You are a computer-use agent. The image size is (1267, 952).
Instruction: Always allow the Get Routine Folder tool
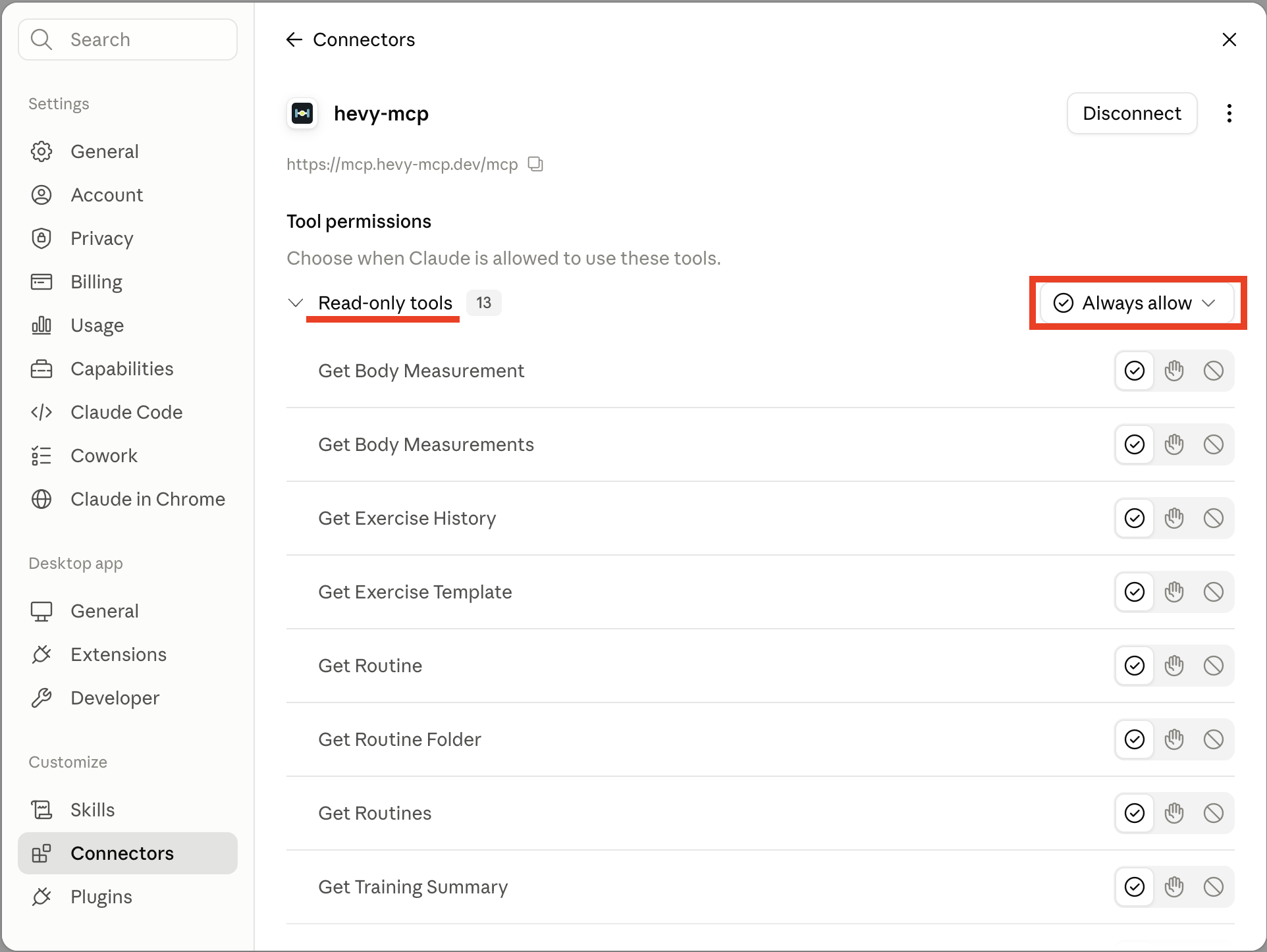(1135, 739)
